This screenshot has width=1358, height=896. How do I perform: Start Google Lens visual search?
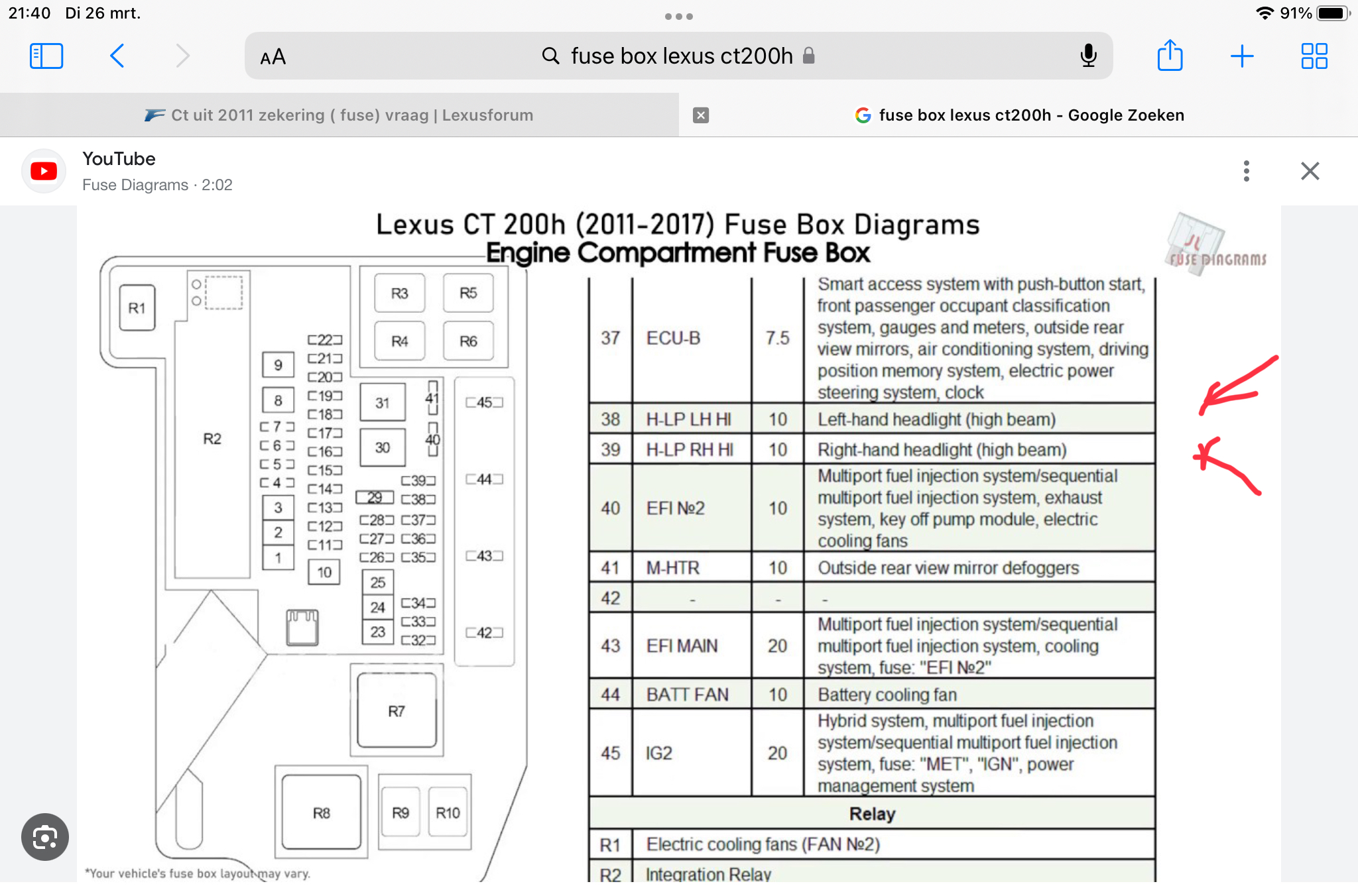pos(44,836)
